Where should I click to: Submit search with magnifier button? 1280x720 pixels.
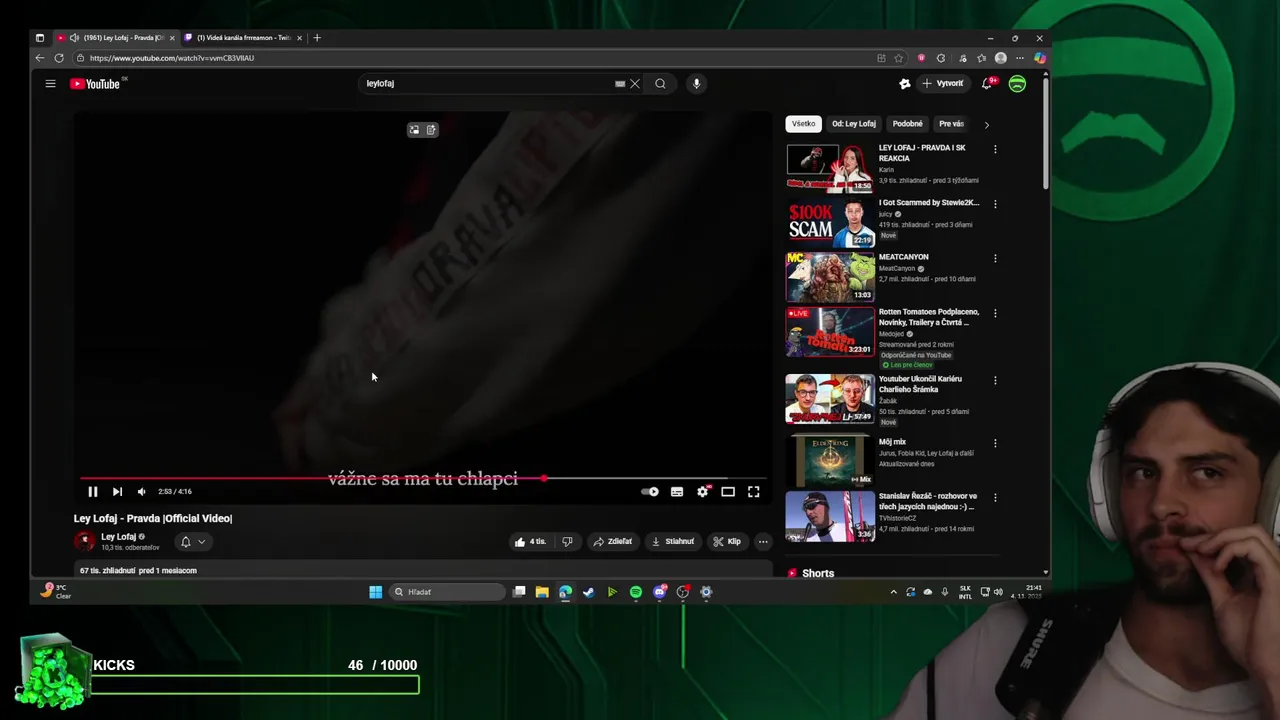click(x=660, y=84)
